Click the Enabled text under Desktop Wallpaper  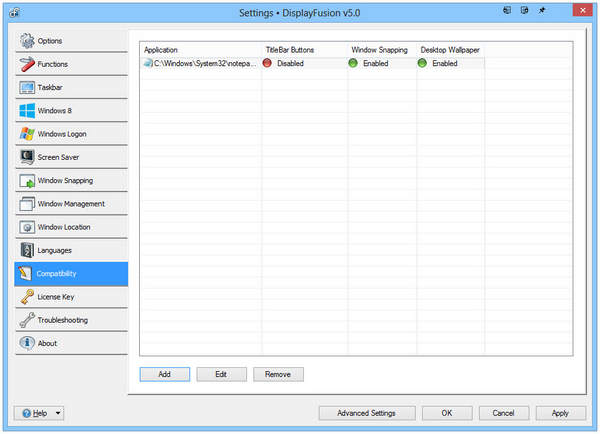point(445,63)
